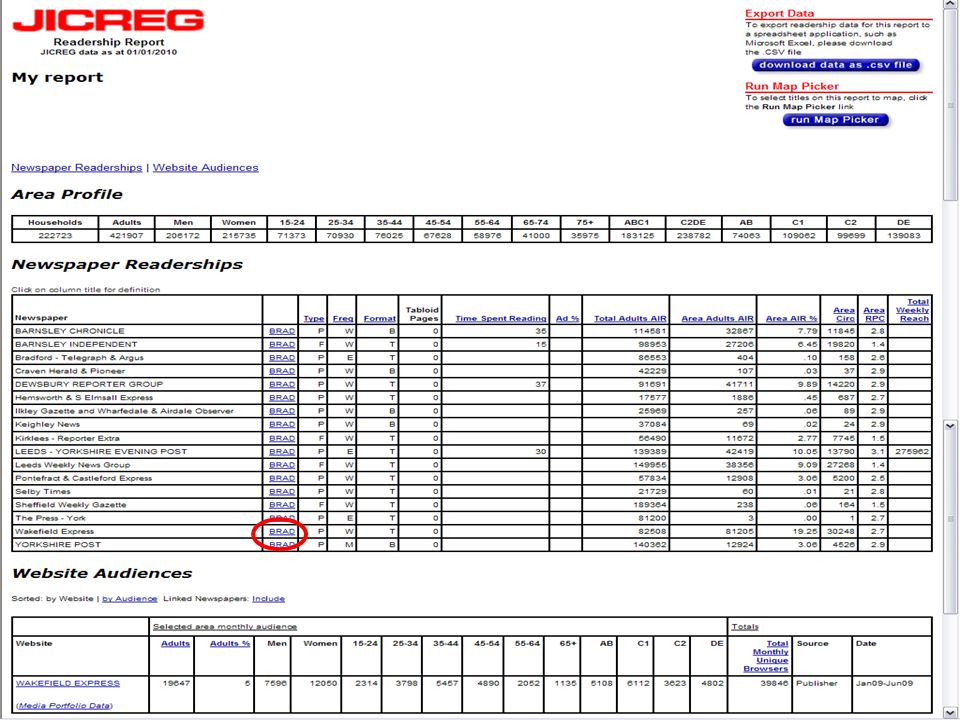
Task: Open BRAD link for Selby Times
Action: (x=282, y=492)
